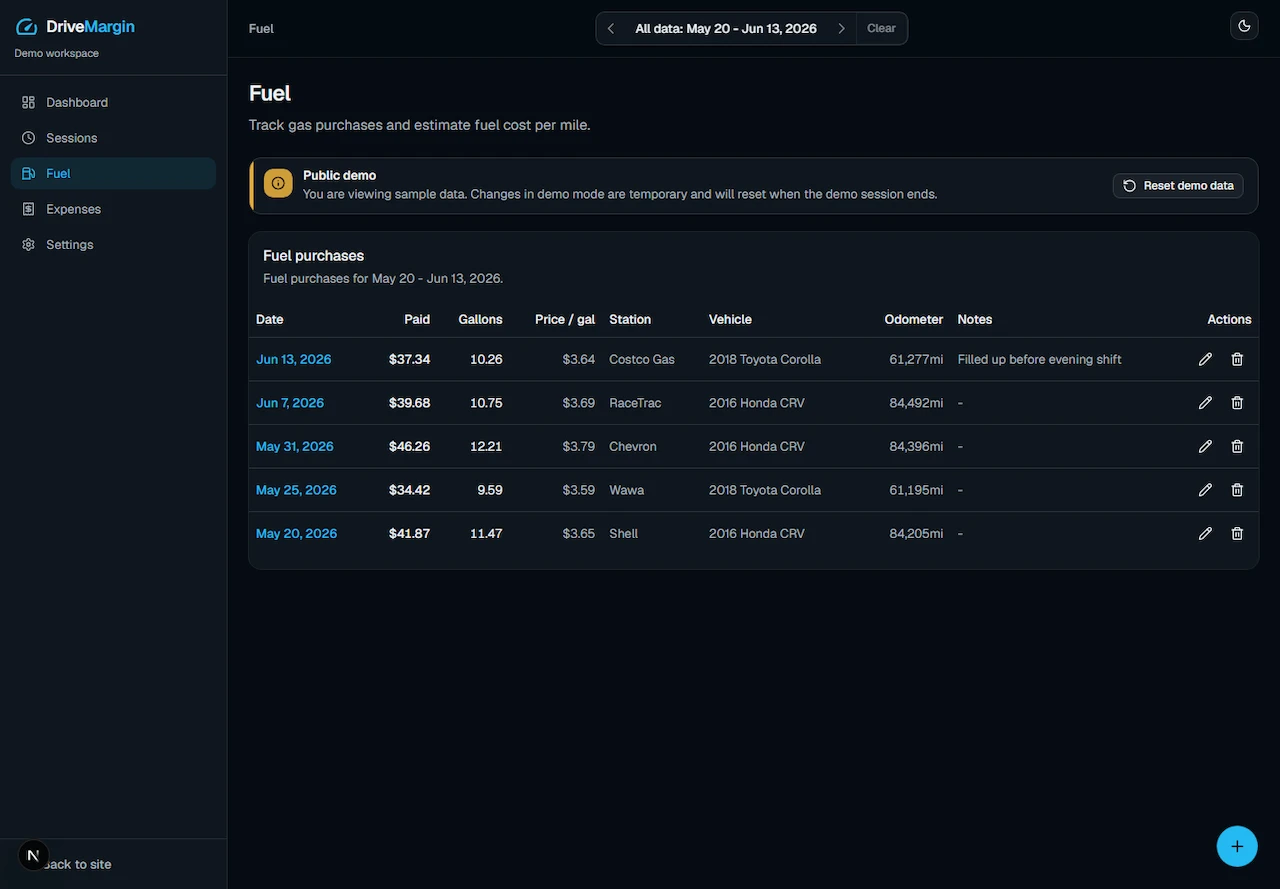Click the Wawa station cell
This screenshot has height=889, width=1280.
(627, 490)
